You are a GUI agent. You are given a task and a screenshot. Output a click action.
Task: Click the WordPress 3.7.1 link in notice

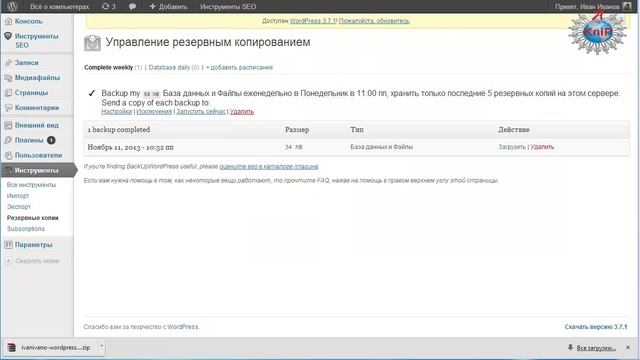pos(313,21)
